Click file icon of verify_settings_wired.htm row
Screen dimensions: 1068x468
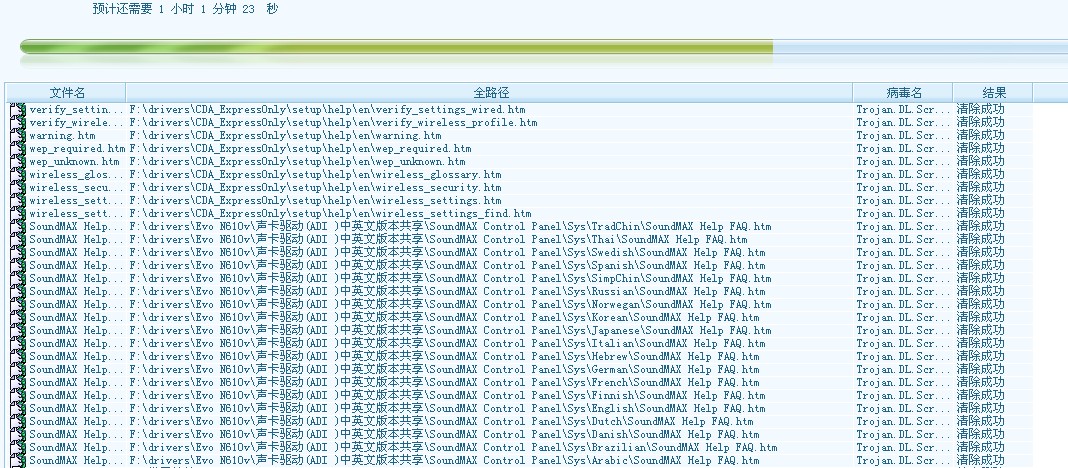(18, 109)
